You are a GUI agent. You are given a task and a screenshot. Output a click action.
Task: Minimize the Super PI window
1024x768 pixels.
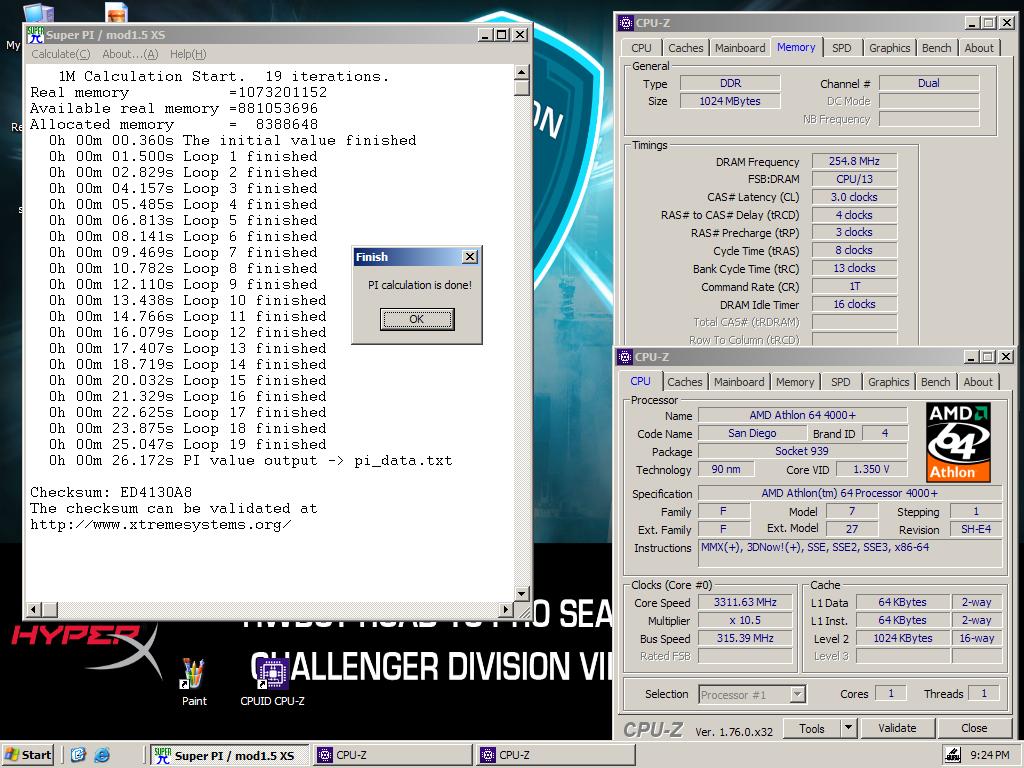tap(485, 35)
